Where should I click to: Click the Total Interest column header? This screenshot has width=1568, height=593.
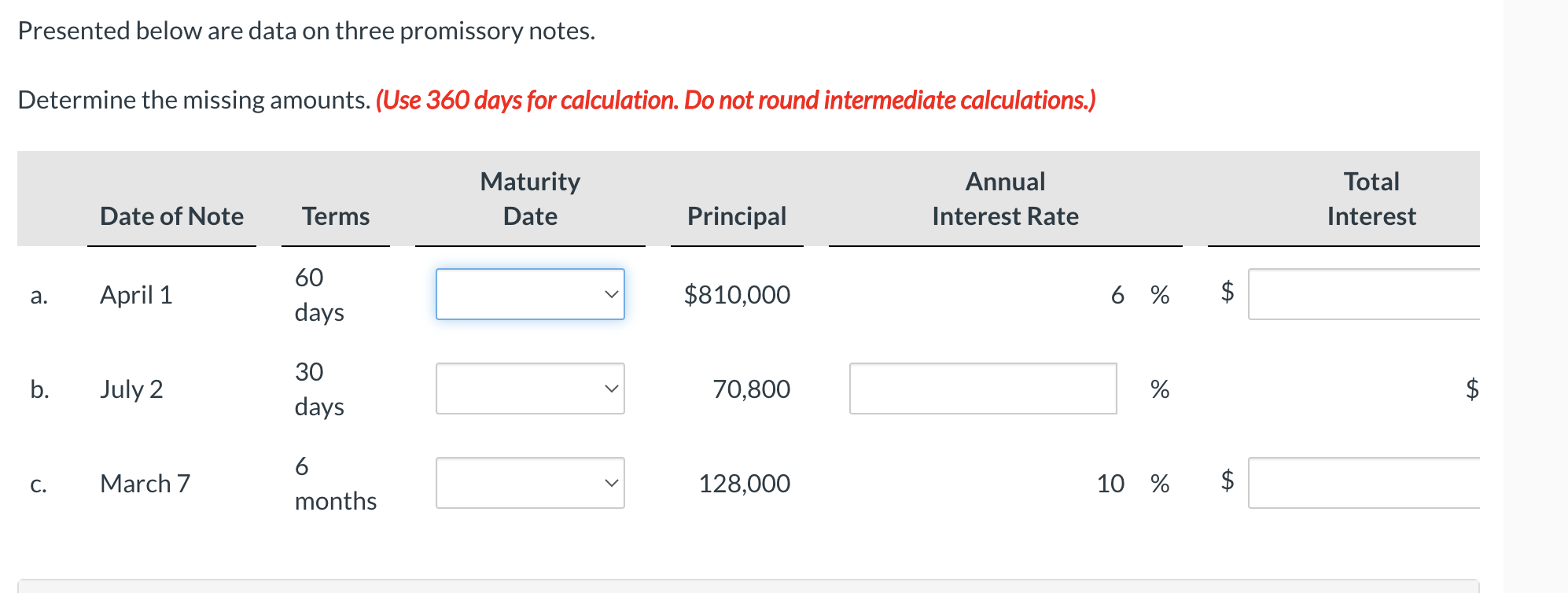pos(1371,199)
